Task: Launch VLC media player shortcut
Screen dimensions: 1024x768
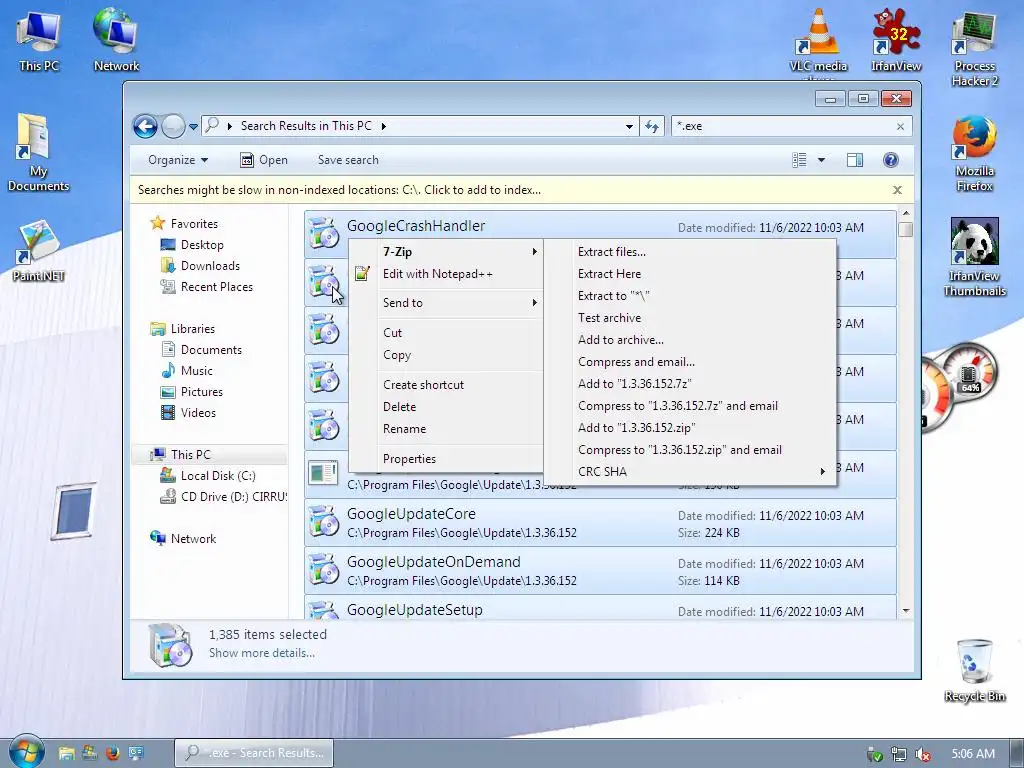Action: (x=818, y=42)
